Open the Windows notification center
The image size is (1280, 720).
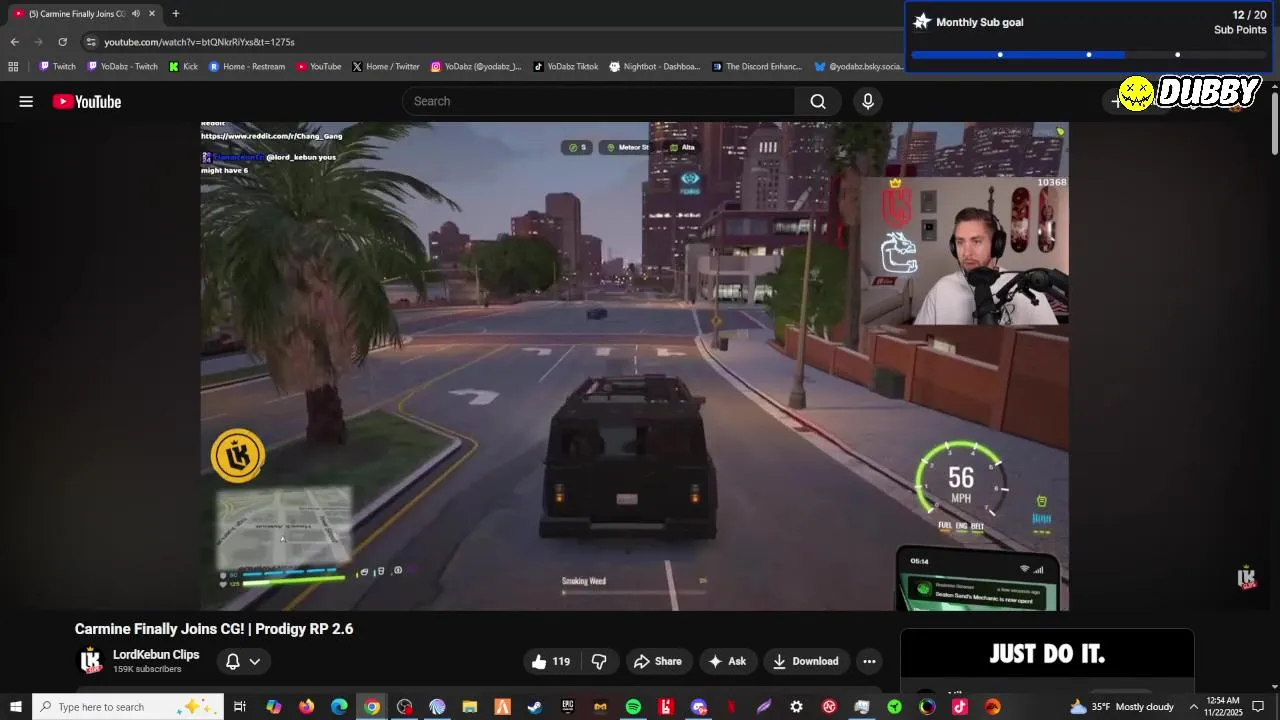point(1258,707)
